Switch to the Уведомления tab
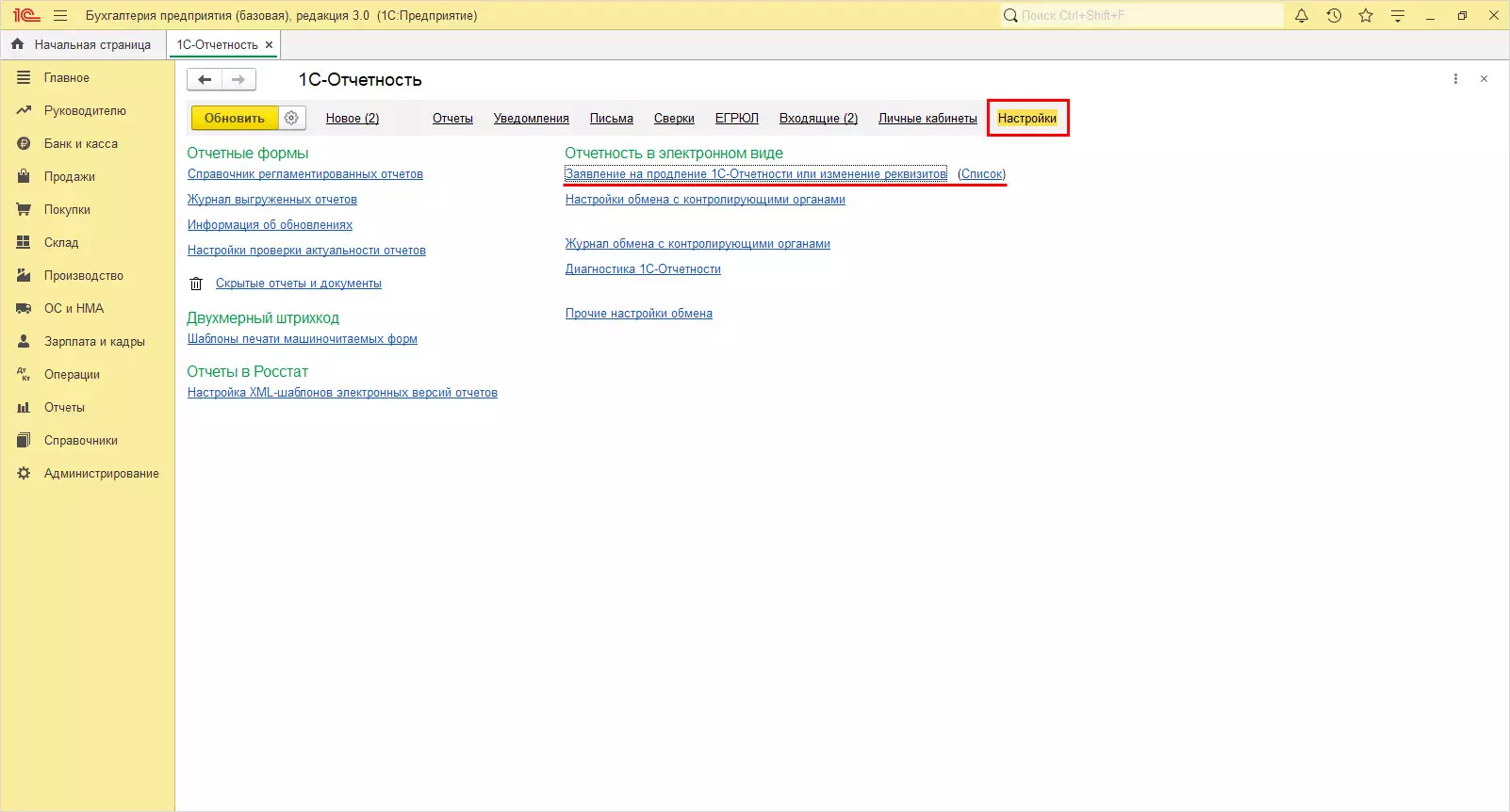This screenshot has width=1510, height=812. [x=532, y=119]
